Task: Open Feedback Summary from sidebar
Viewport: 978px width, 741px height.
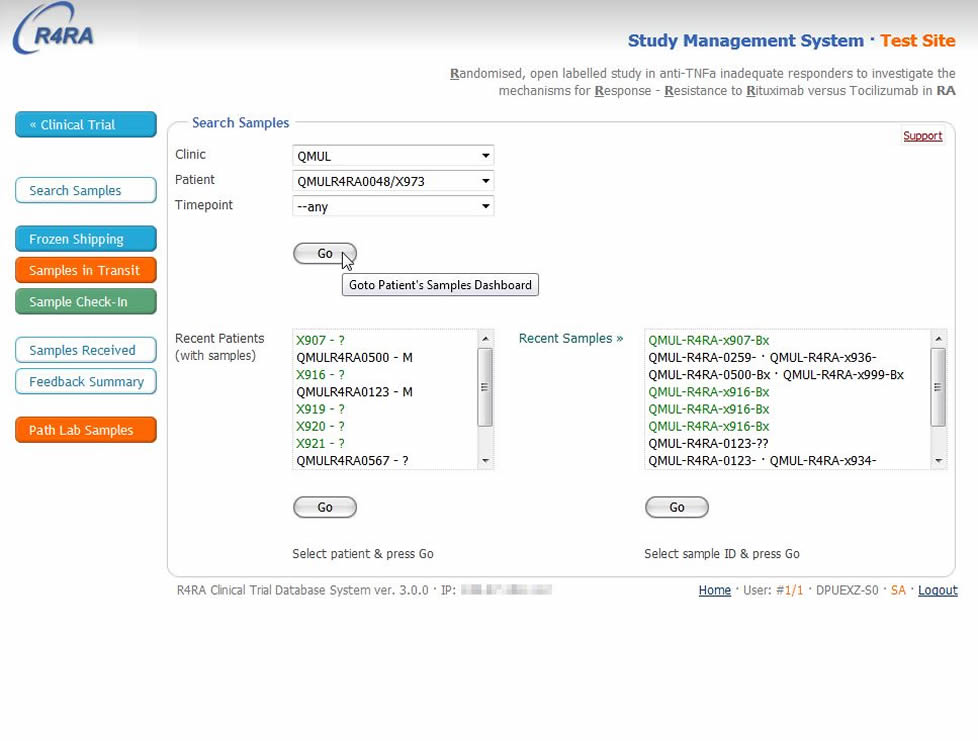Action: point(85,382)
